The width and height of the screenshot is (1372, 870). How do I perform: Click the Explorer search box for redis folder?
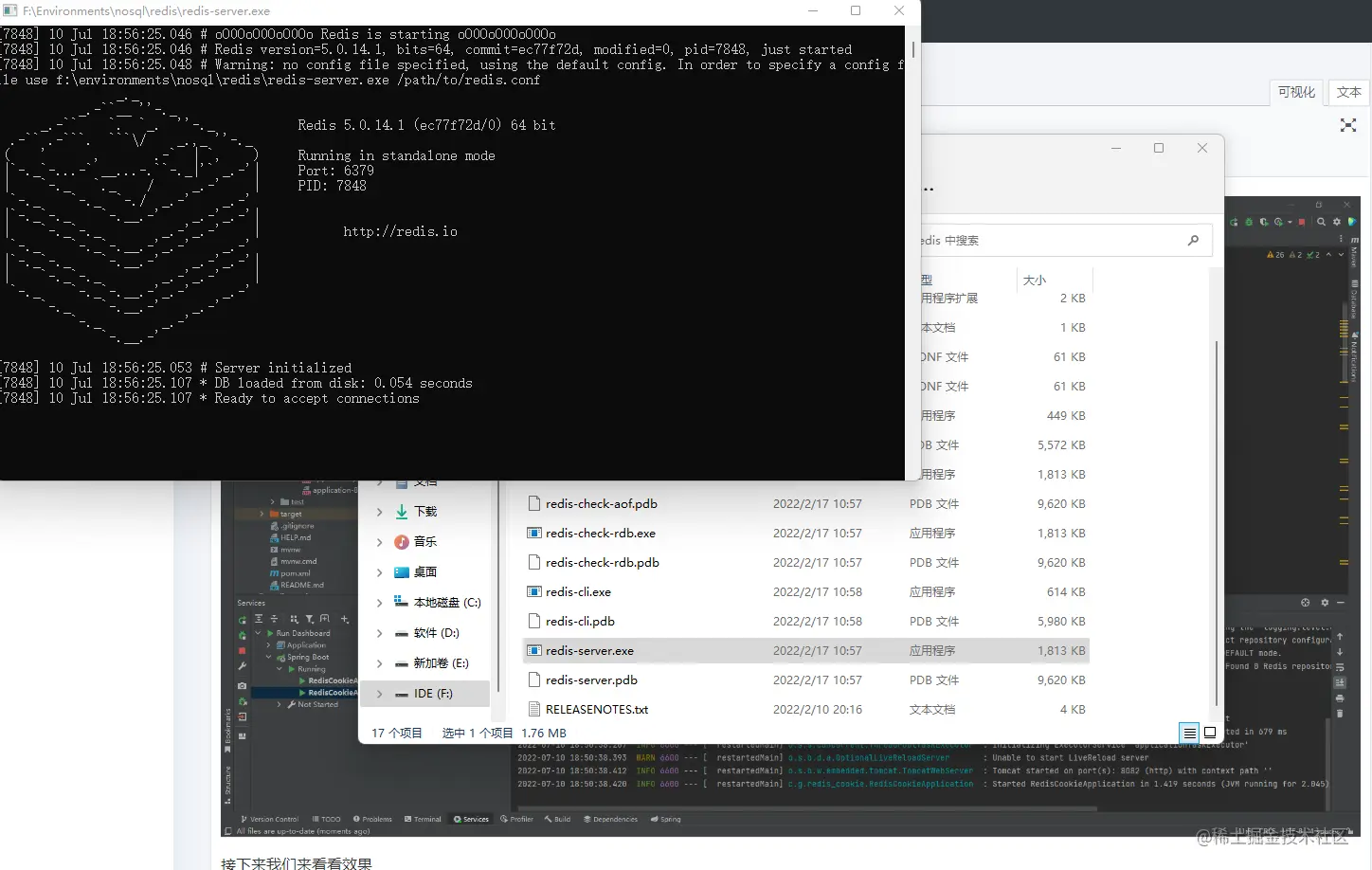(1052, 240)
